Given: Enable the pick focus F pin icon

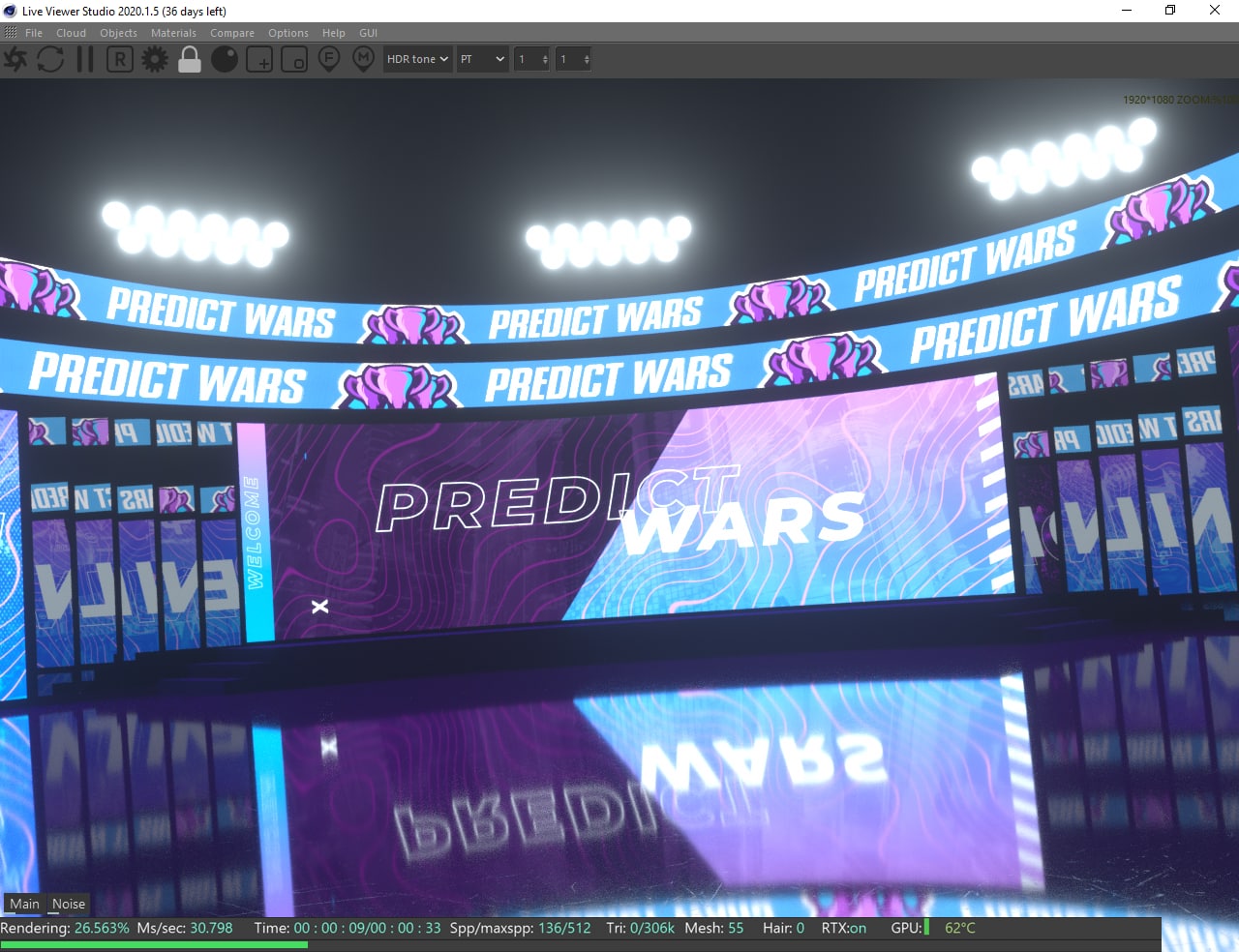Looking at the screenshot, I should pos(329,59).
